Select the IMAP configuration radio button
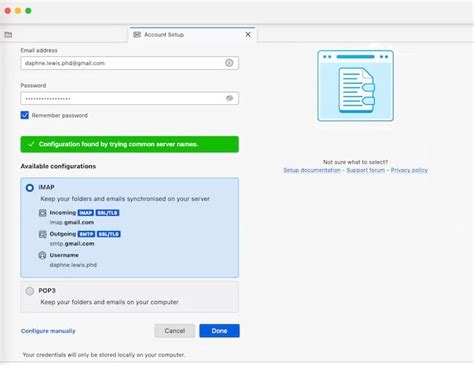This screenshot has height=365, width=474. pyautogui.click(x=30, y=188)
